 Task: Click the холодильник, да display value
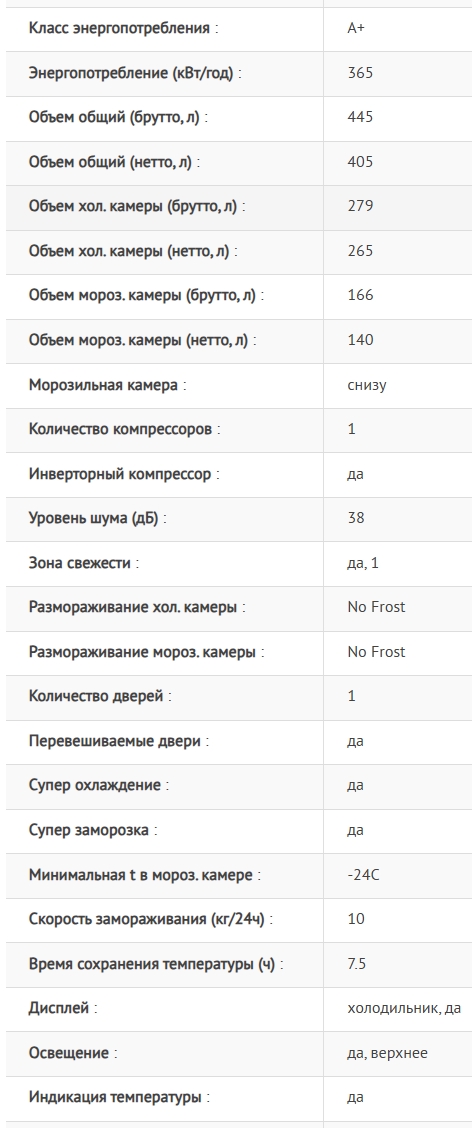coord(404,1009)
